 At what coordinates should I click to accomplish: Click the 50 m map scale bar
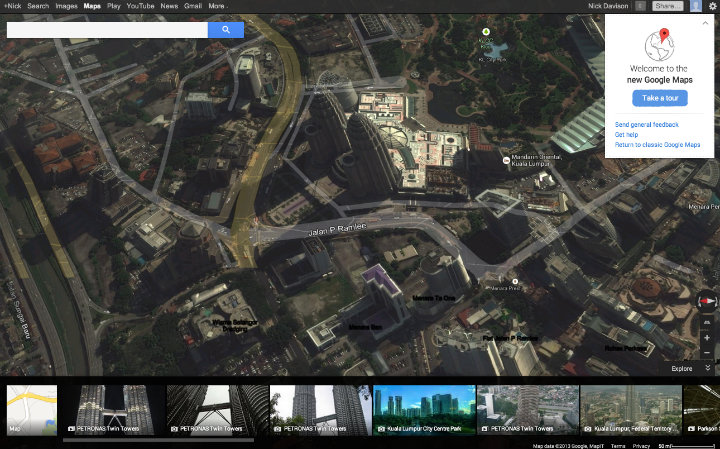pyautogui.click(x=688, y=446)
